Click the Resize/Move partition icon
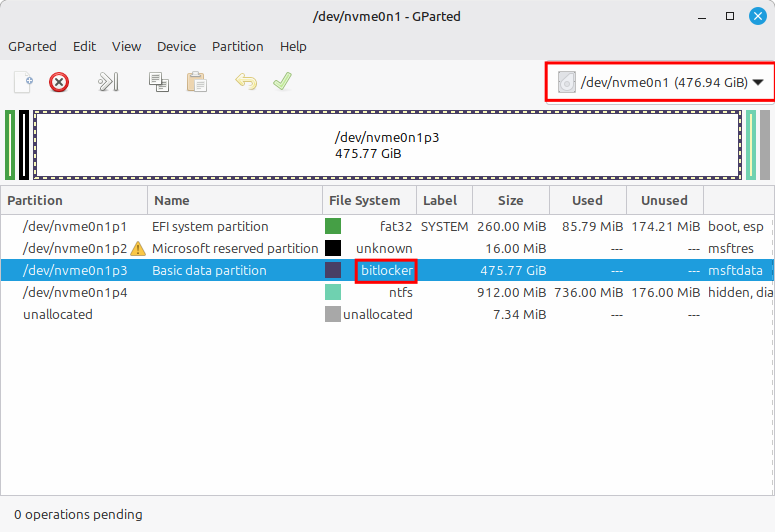775x532 pixels. pos(108,82)
